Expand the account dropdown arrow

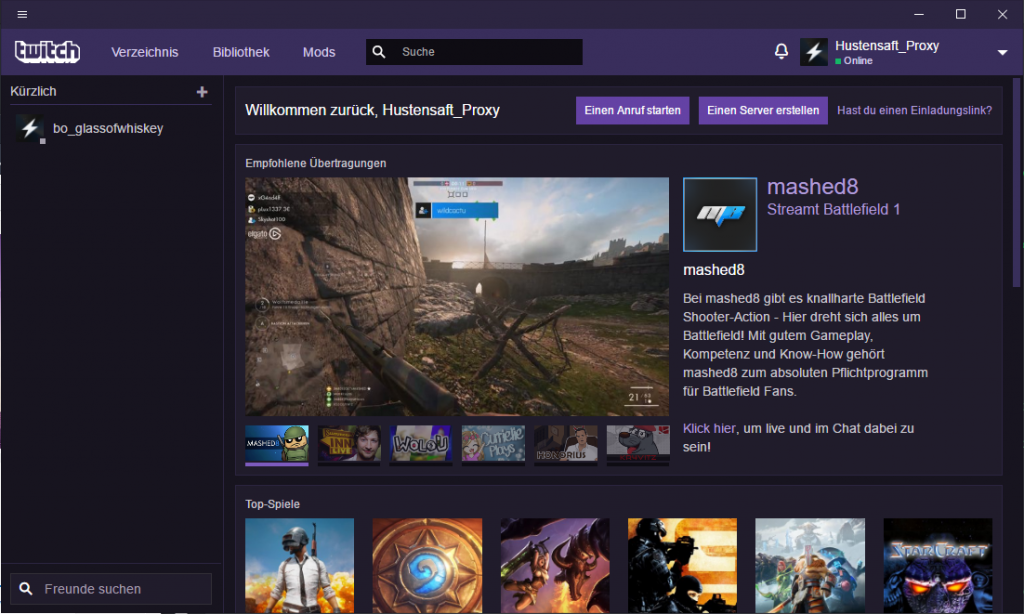pos(1002,52)
